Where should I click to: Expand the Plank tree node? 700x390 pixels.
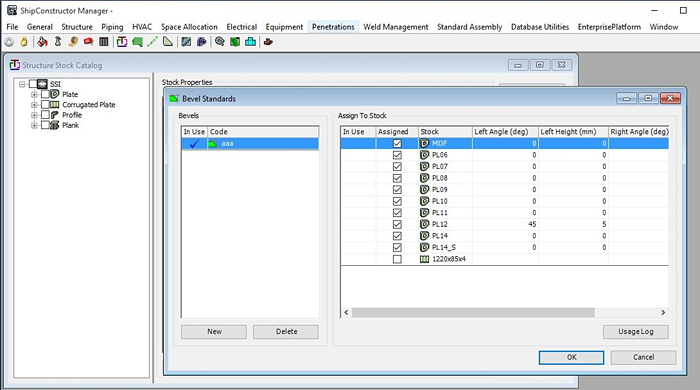34,125
